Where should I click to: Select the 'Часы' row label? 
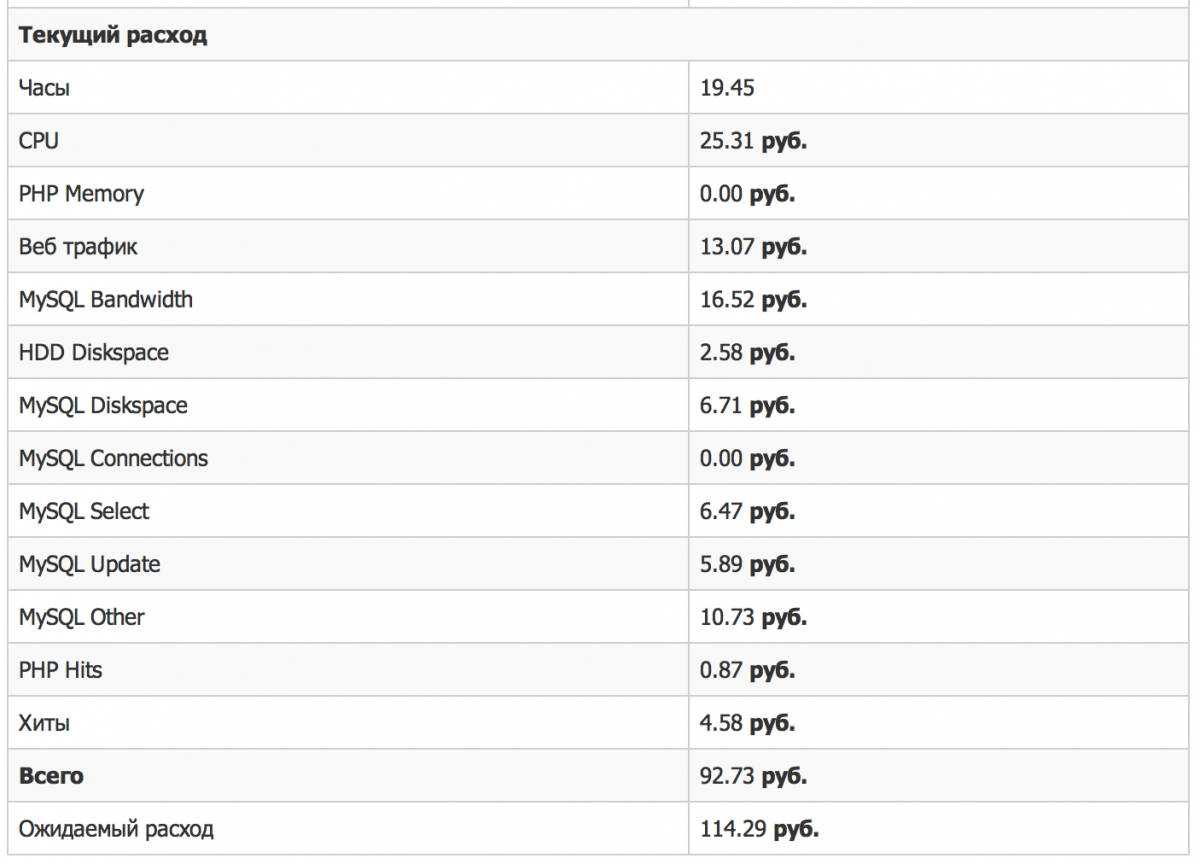[44, 88]
